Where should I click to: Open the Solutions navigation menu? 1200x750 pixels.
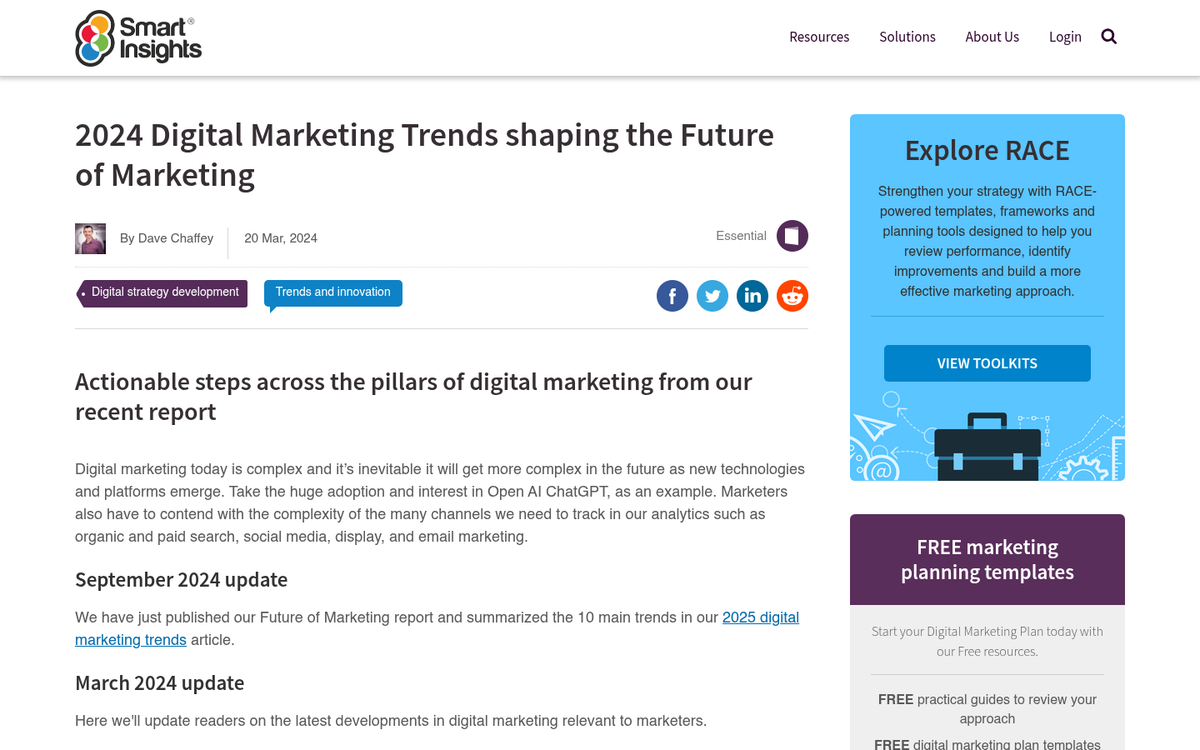(x=907, y=36)
